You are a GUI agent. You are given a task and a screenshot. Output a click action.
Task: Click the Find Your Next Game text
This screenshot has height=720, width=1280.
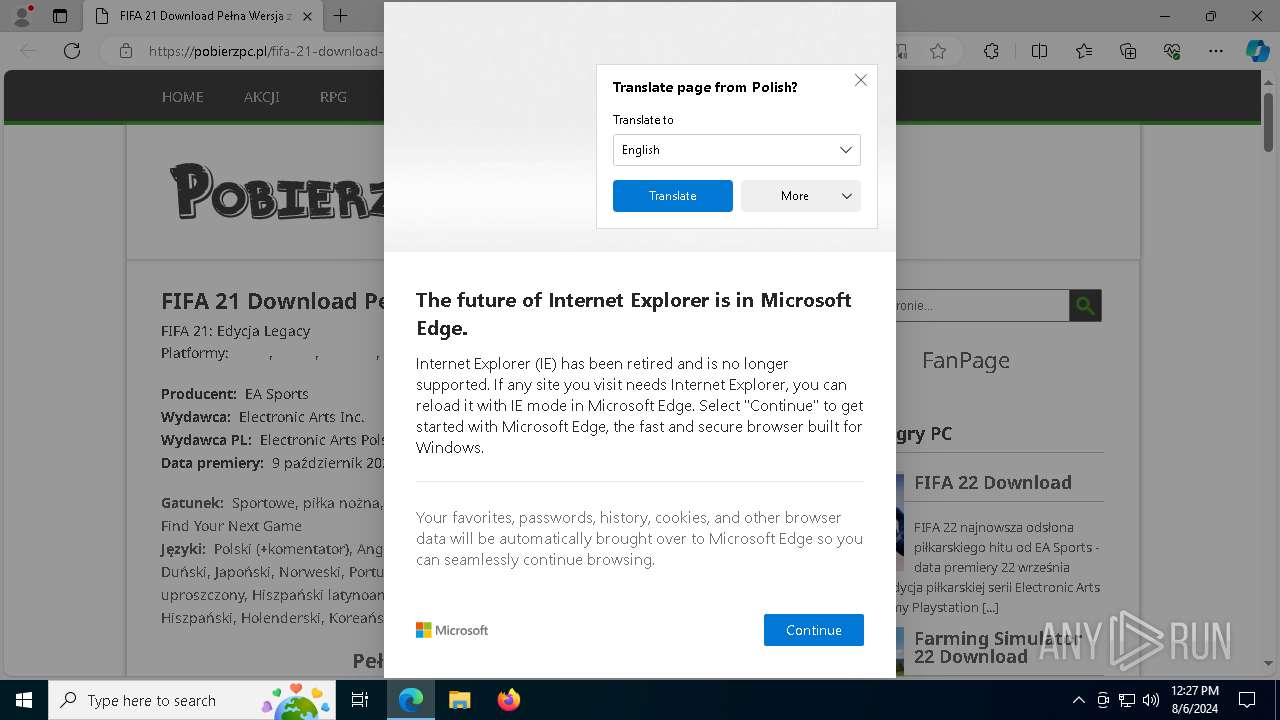[x=231, y=525]
